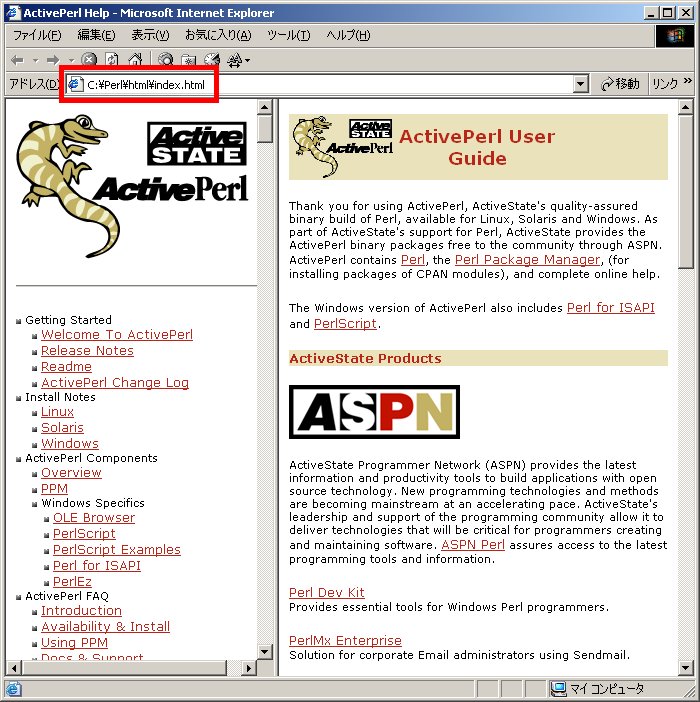The image size is (700, 702).
Task: Open the 編集(E) menu
Action: (x=96, y=35)
